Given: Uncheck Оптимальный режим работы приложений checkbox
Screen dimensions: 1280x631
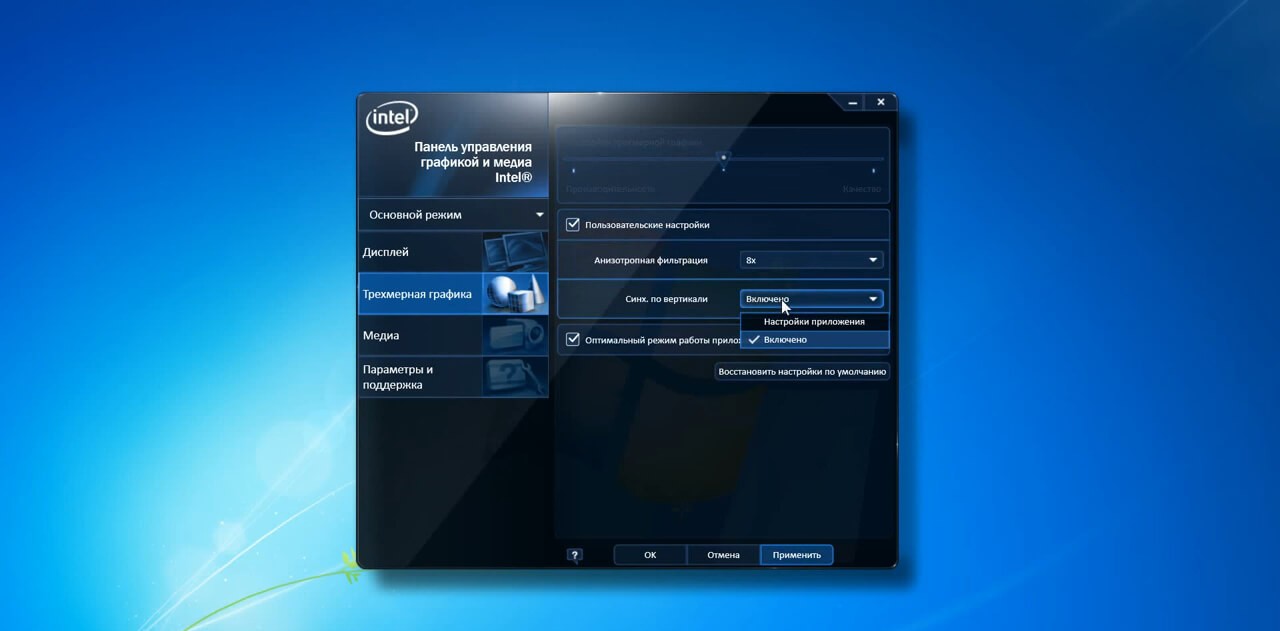Looking at the screenshot, I should tap(573, 339).
